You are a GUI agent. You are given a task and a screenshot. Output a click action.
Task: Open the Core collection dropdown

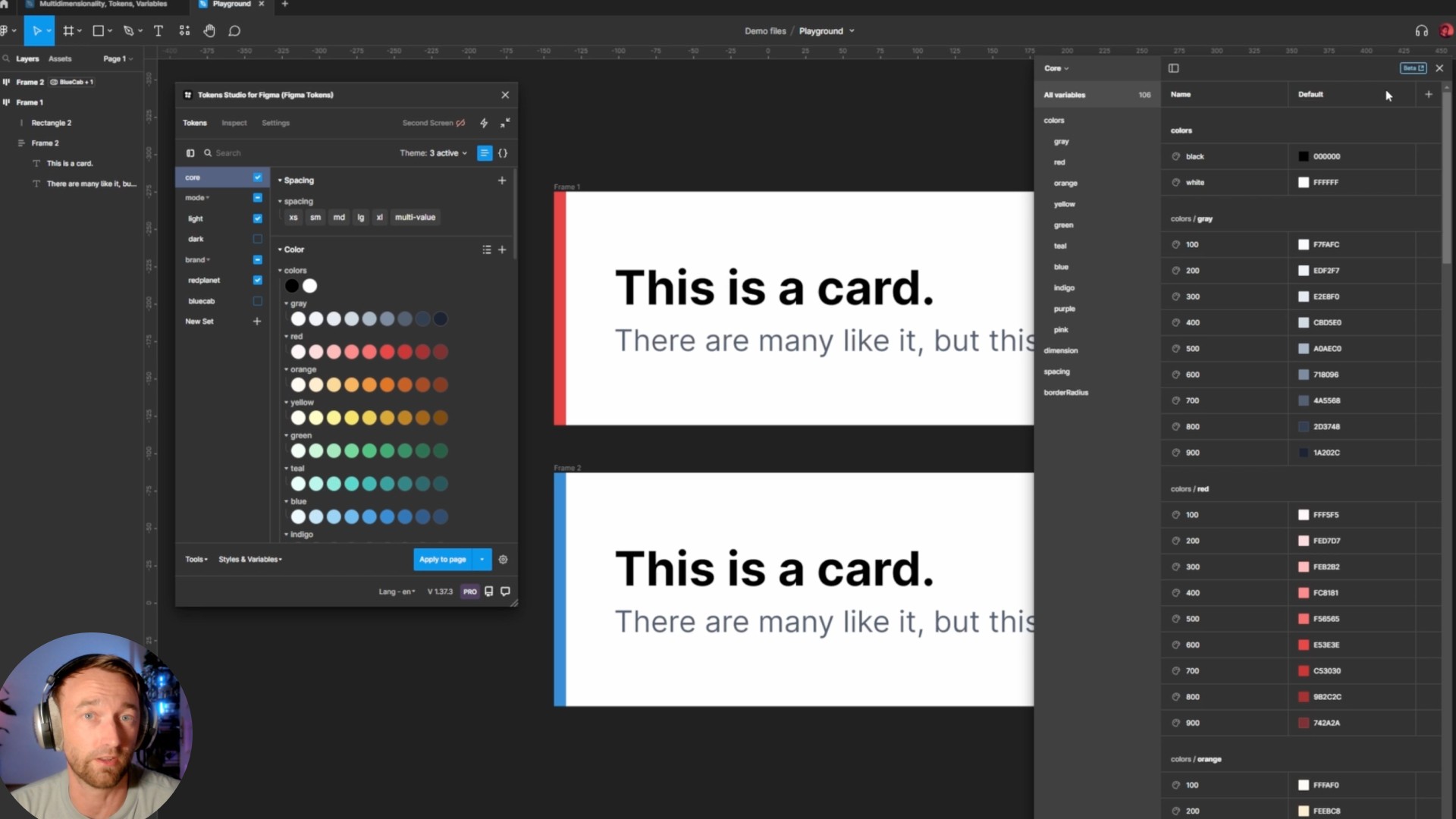[1056, 68]
